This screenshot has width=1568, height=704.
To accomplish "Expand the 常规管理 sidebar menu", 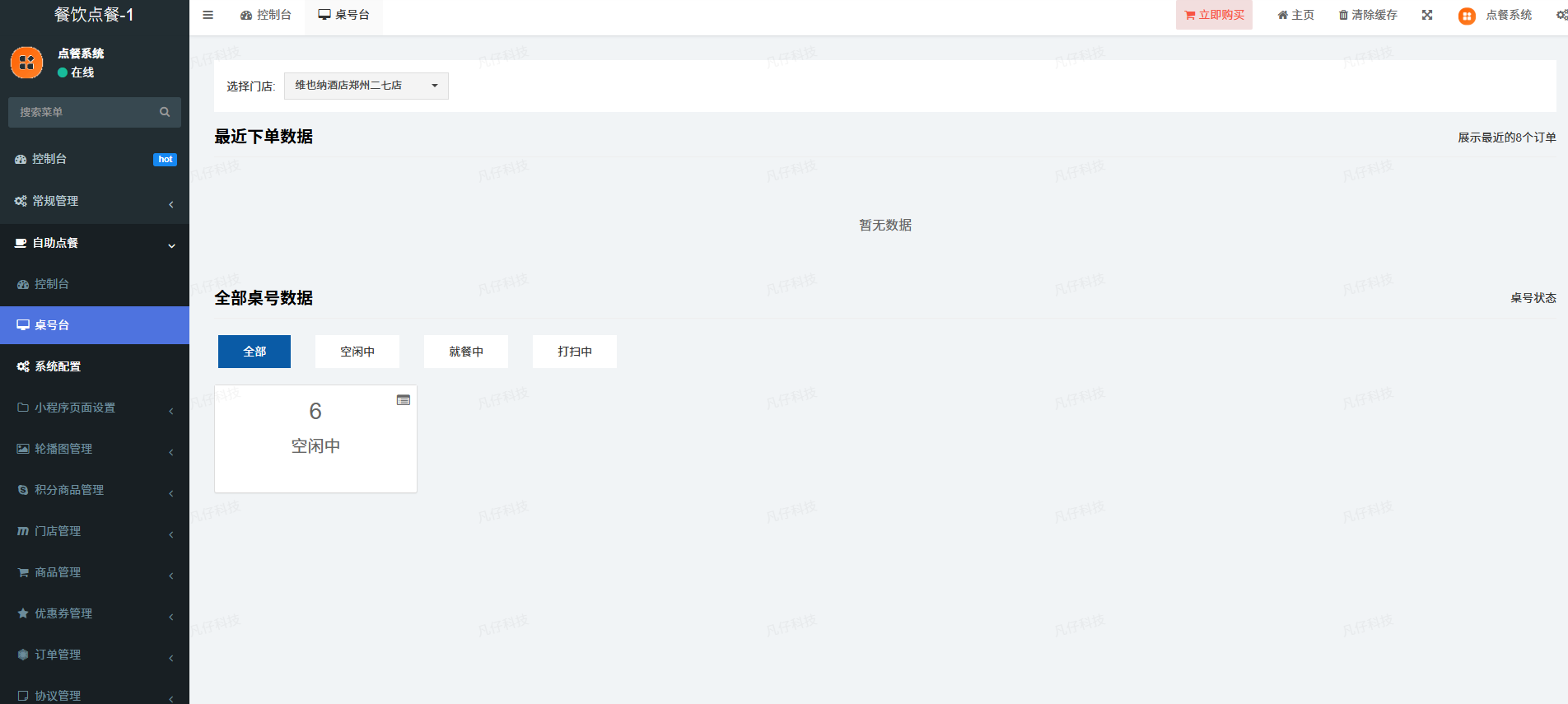I will pos(94,201).
